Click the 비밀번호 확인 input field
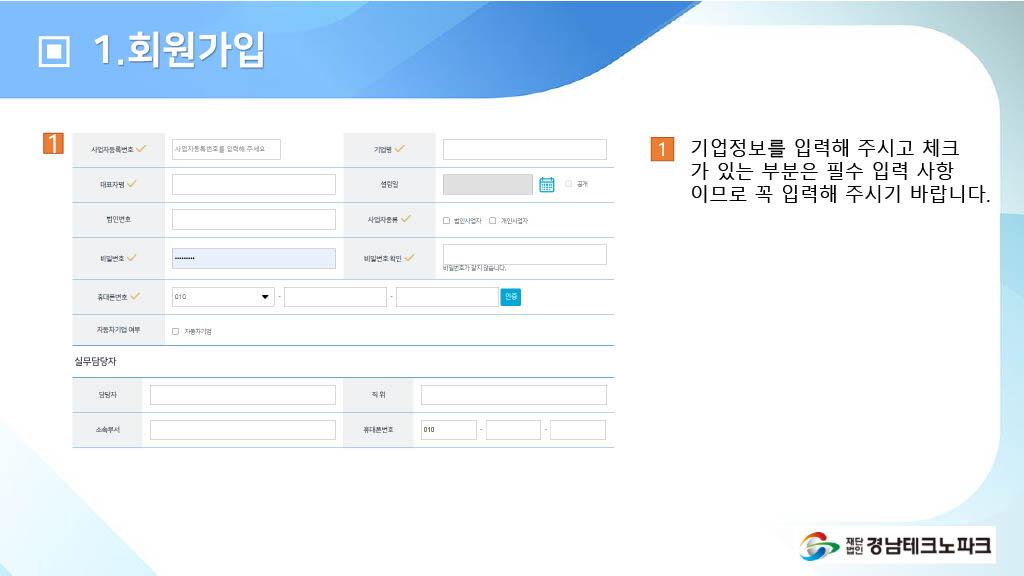This screenshot has height=576, width=1024. pyautogui.click(x=524, y=254)
